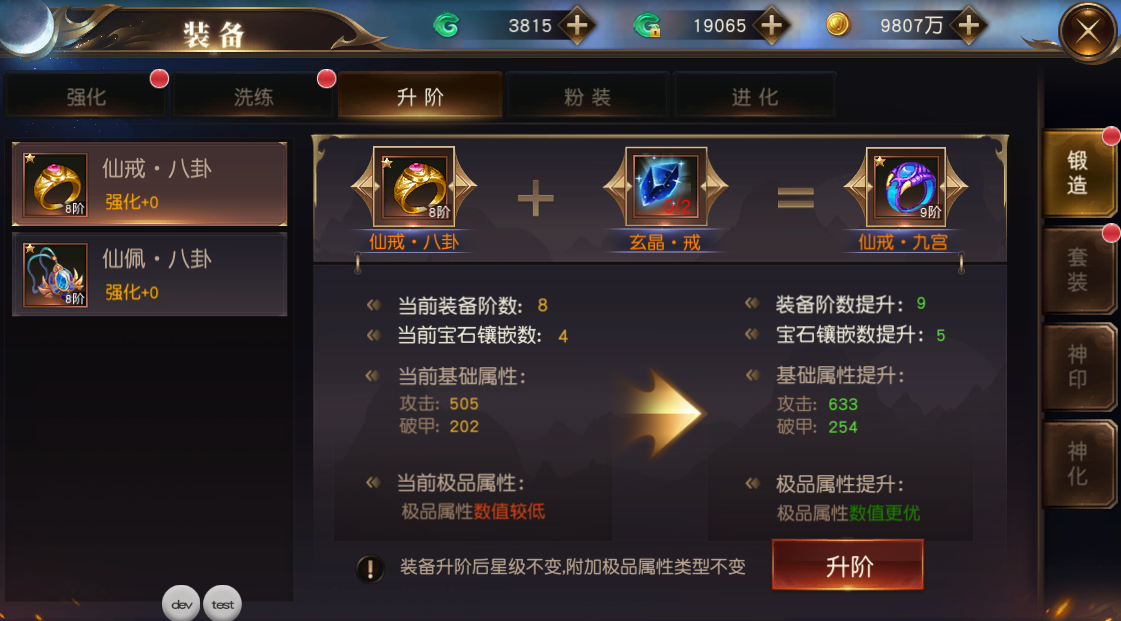The width and height of the screenshot is (1121, 621).
Task: Select 仙佩·八卦 pendant in equipment list
Action: (149, 274)
